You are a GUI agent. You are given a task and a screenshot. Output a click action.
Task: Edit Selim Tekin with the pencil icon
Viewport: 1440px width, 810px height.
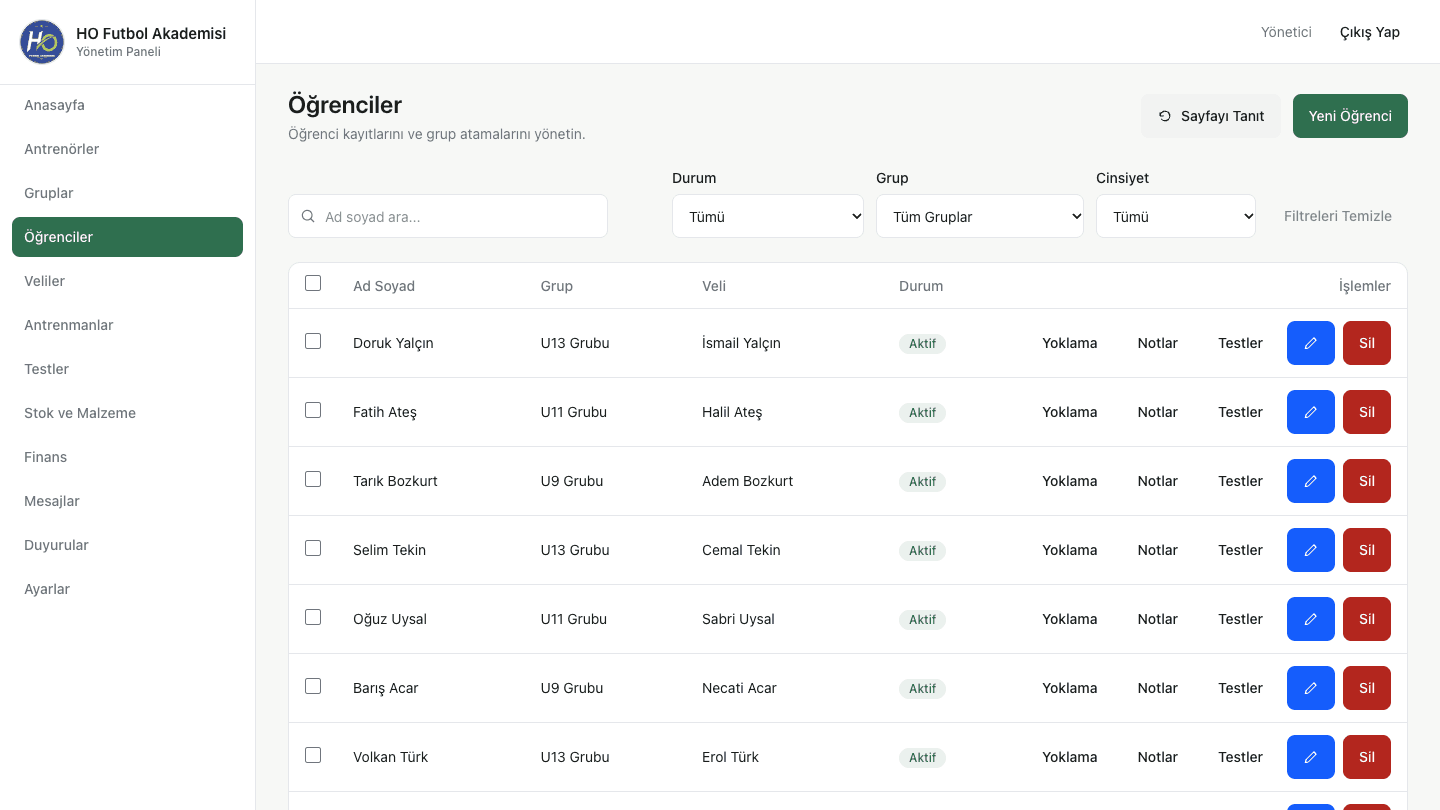1311,550
